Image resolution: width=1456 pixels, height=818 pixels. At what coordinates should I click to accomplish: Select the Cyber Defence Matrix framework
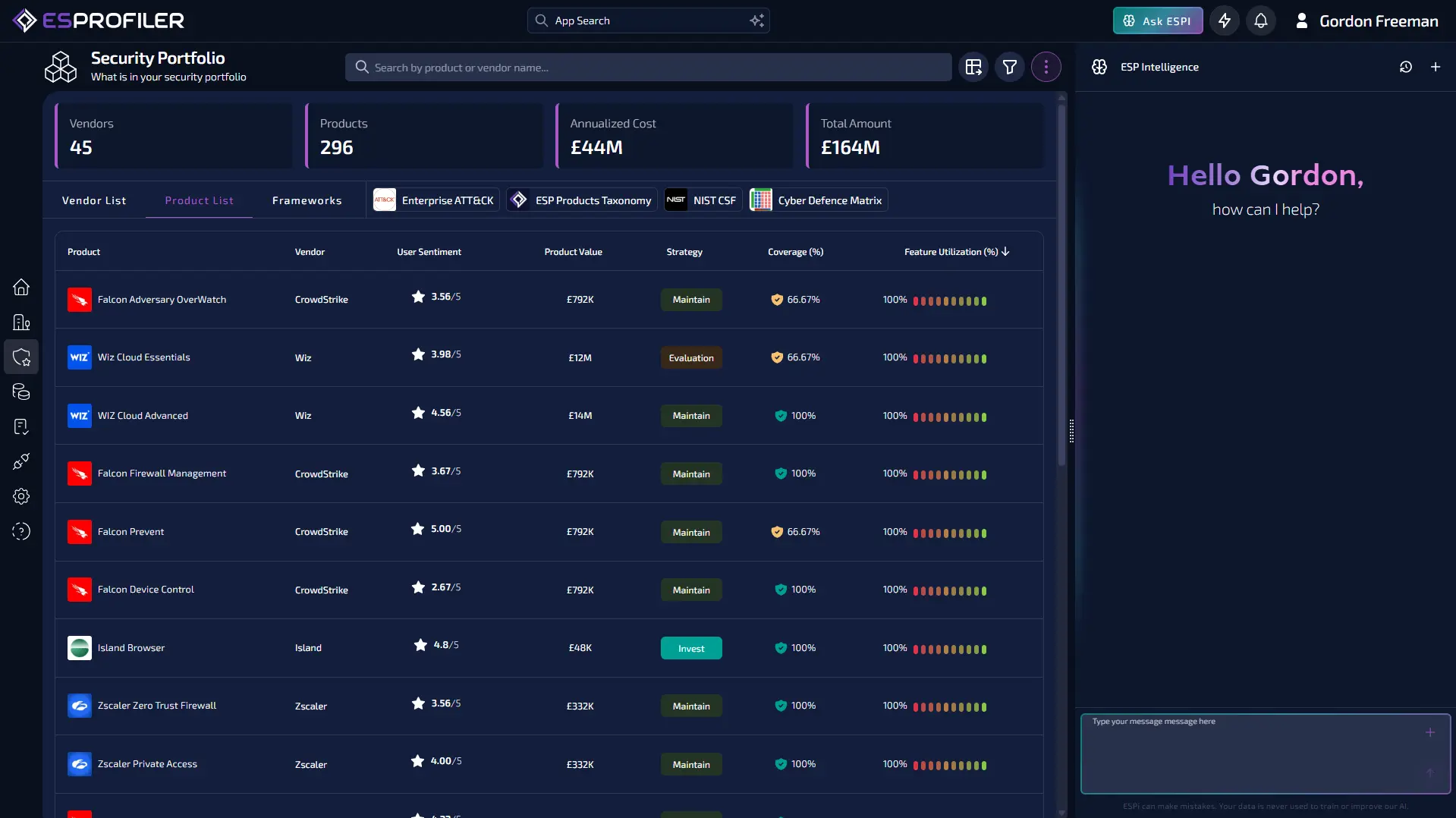coord(819,200)
